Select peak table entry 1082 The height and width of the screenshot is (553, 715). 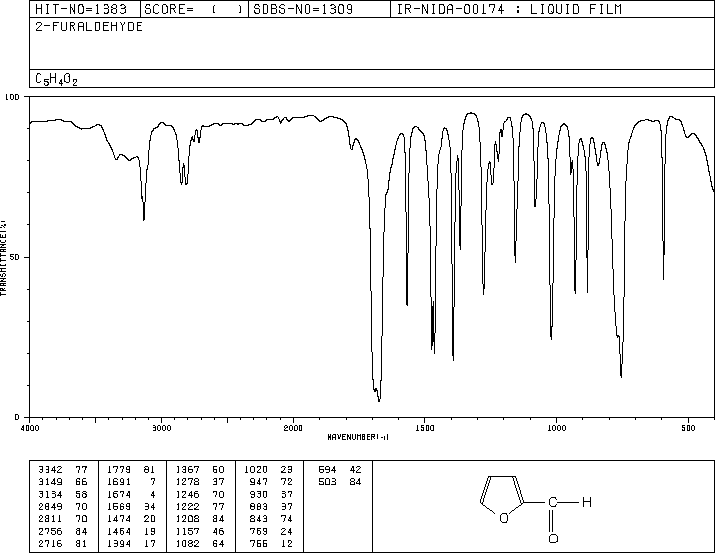coord(188,544)
